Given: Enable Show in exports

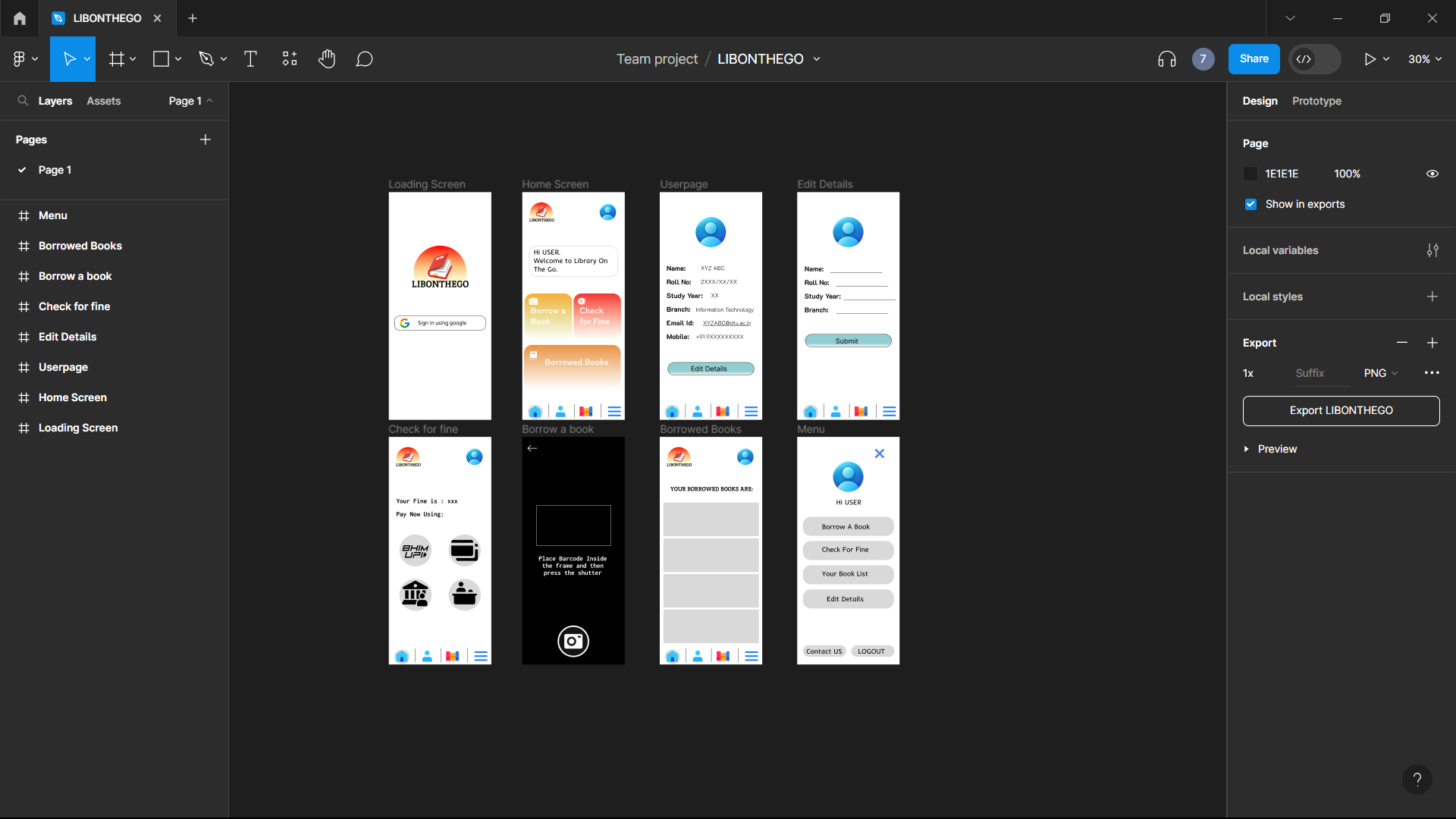Looking at the screenshot, I should (1250, 204).
